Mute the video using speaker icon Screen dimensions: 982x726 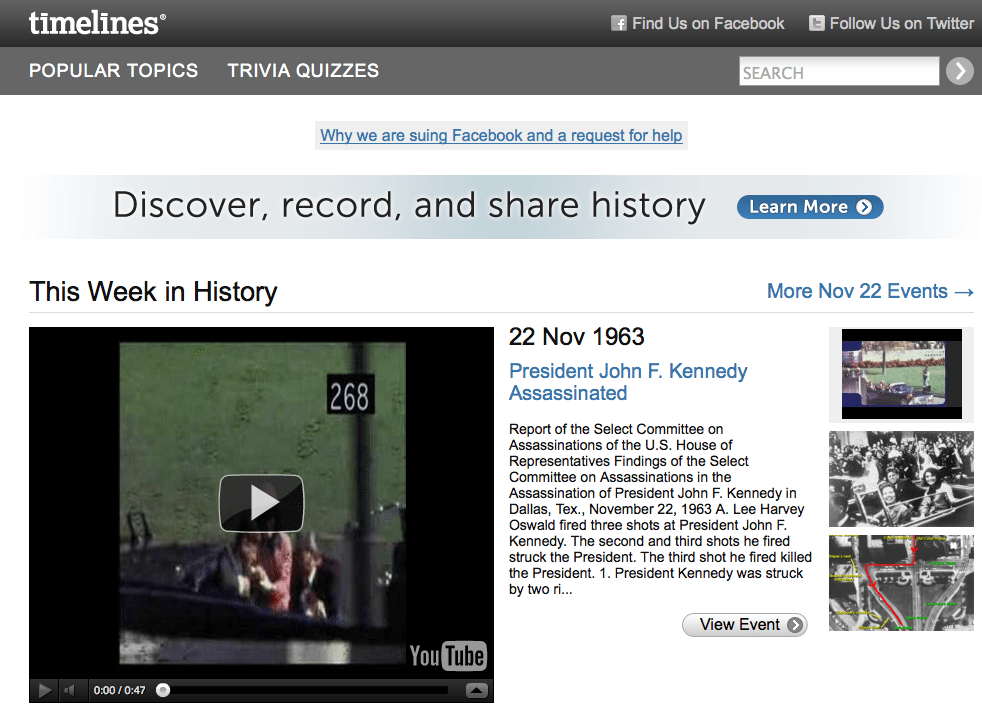click(x=69, y=690)
